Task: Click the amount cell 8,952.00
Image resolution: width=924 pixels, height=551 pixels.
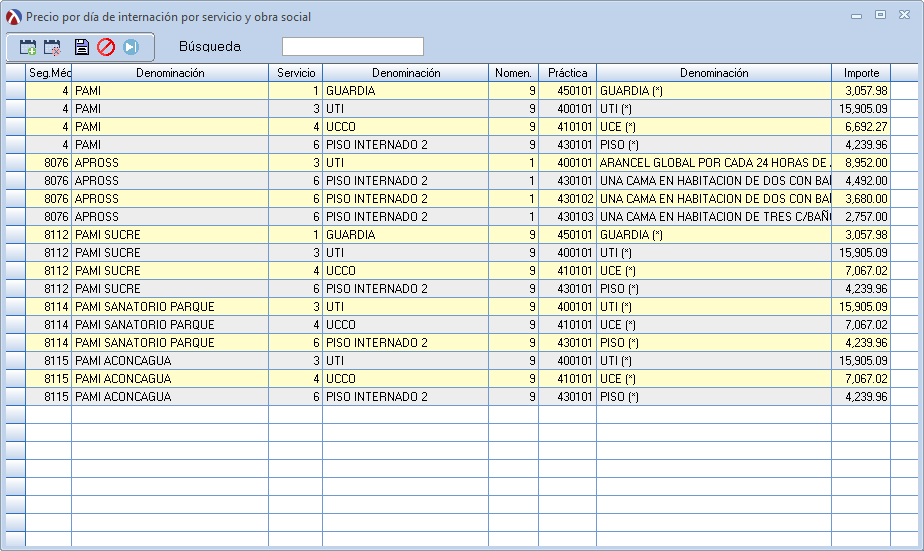Action: point(861,163)
